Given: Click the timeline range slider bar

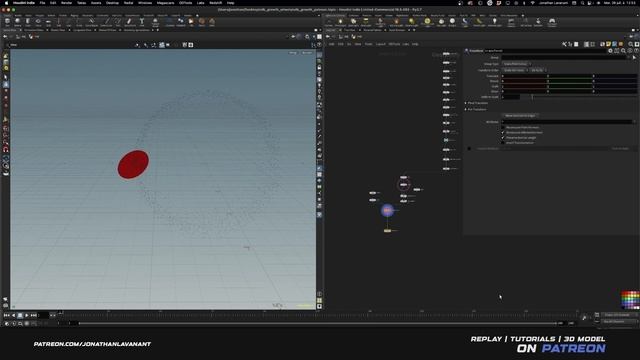Looking at the screenshot, I should [318, 323].
